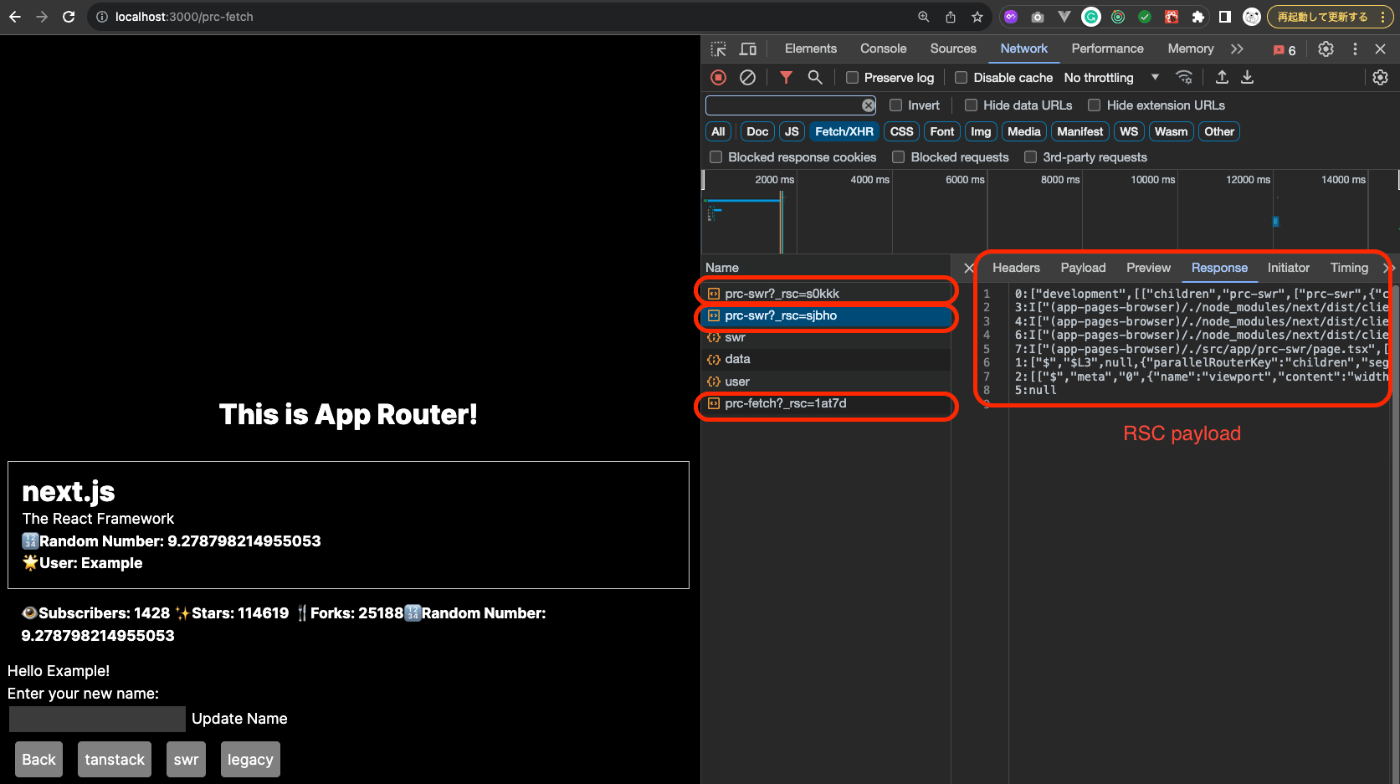1400x784 pixels.
Task: Check the Invert filter checkbox
Action: pos(896,105)
